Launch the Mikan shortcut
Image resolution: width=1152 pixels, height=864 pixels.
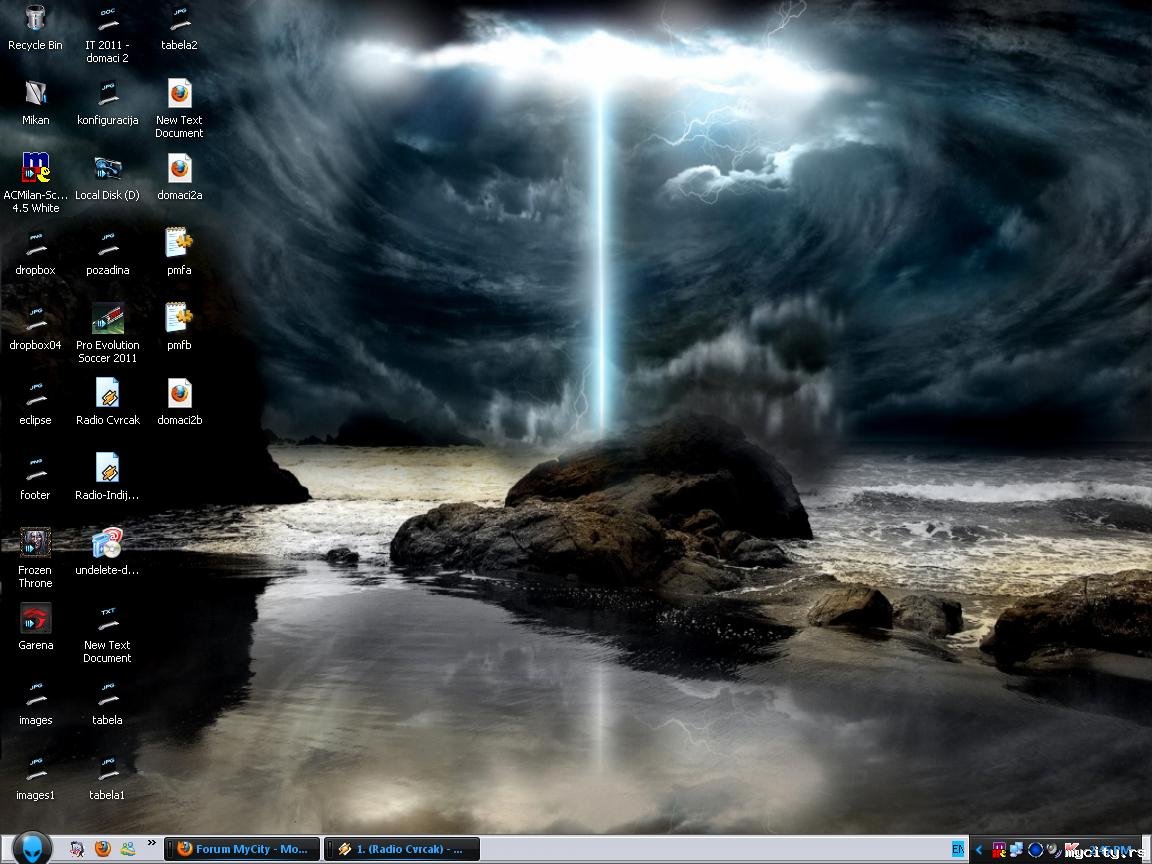tap(35, 102)
